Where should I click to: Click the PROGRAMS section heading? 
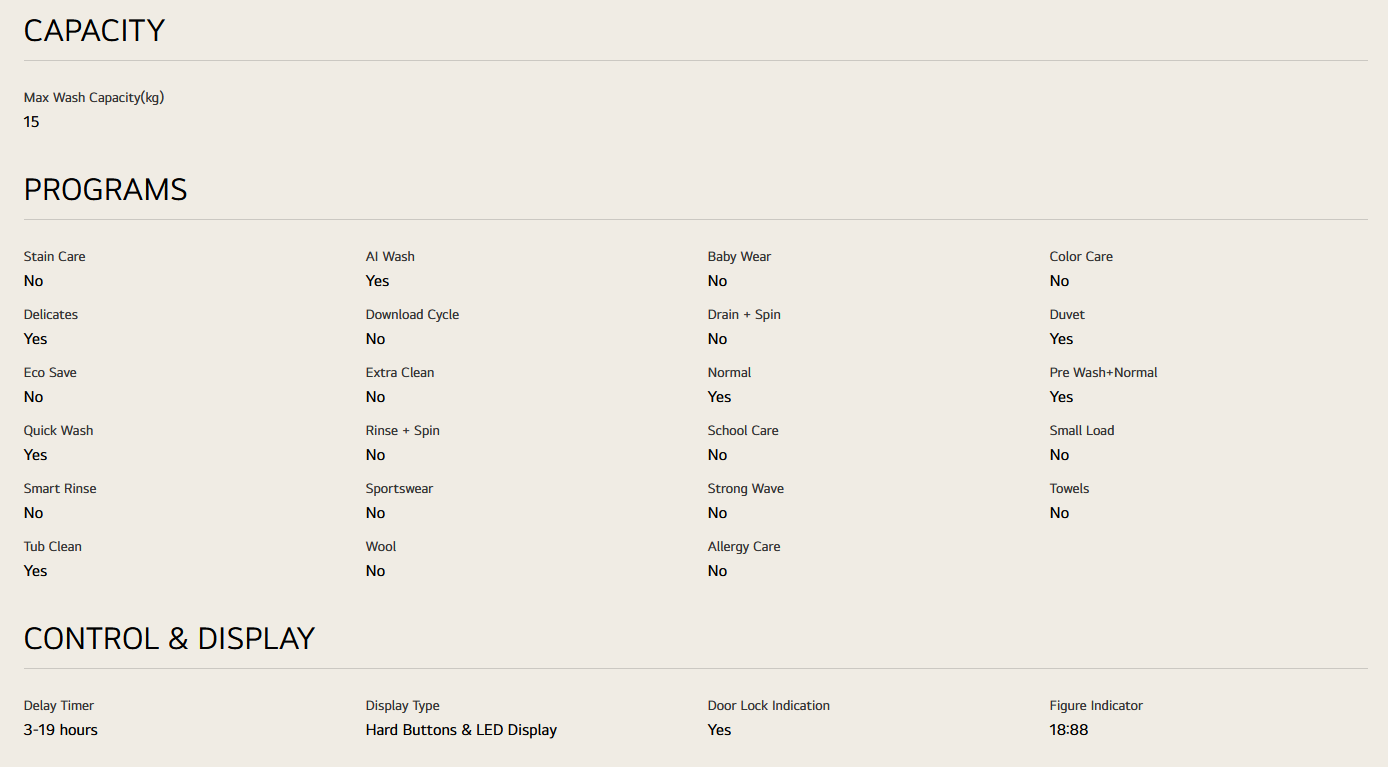(105, 190)
